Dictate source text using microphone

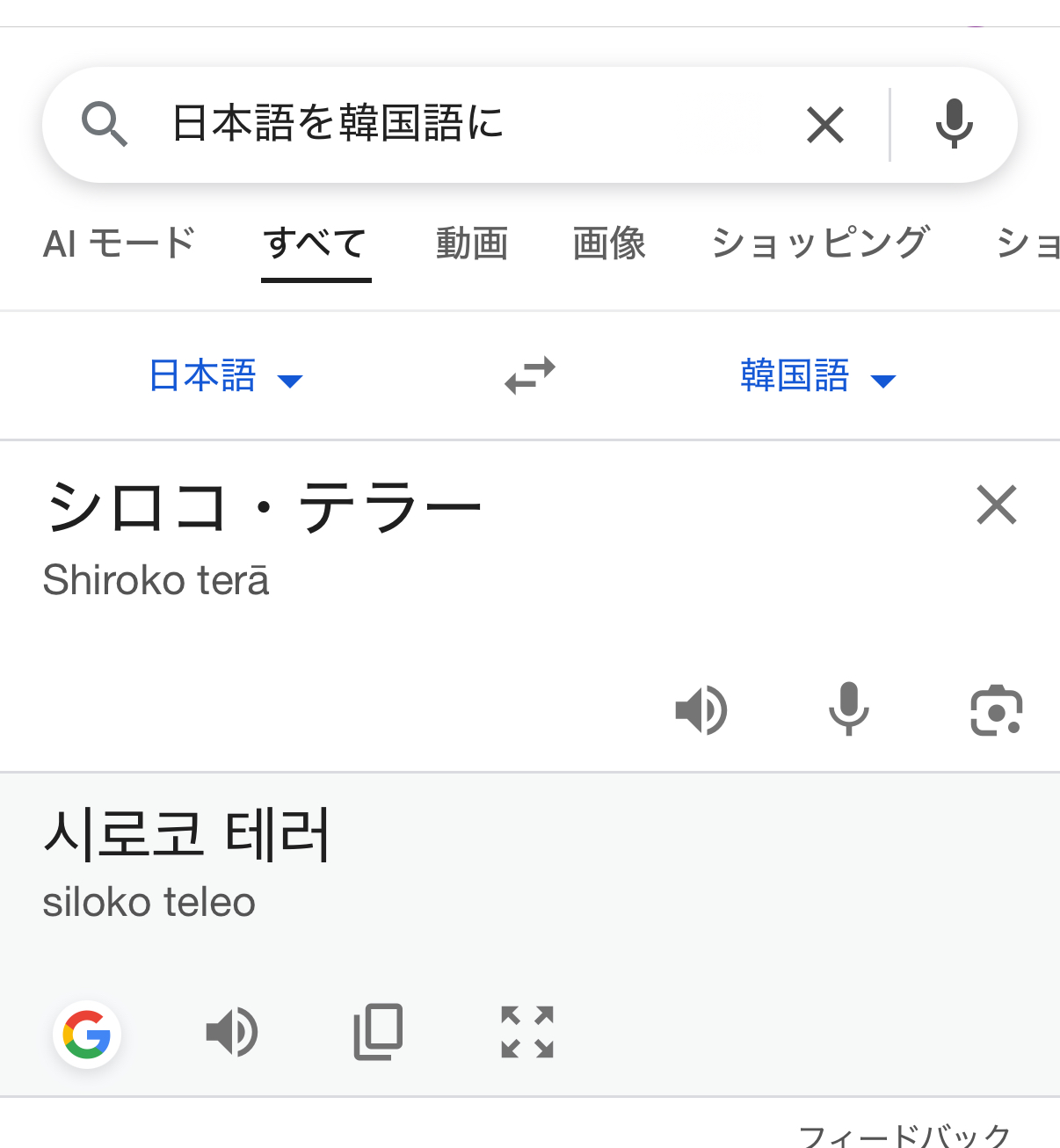tap(848, 708)
